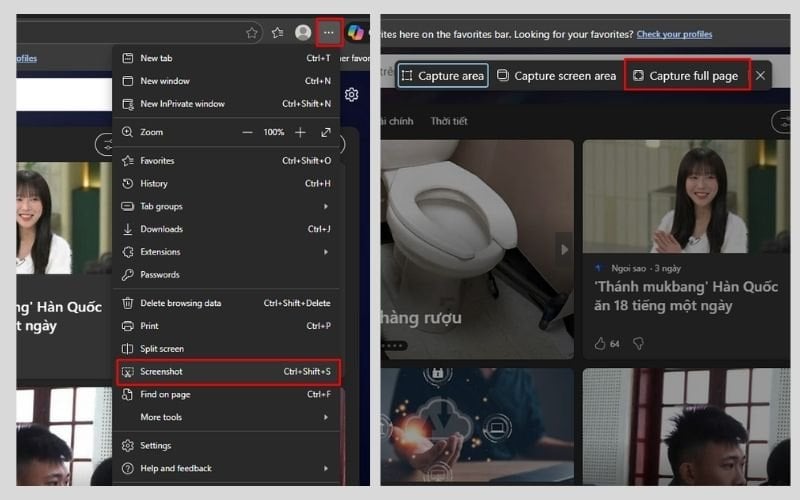Image resolution: width=800 pixels, height=500 pixels.
Task: Click the Capture full page button
Action: click(687, 76)
